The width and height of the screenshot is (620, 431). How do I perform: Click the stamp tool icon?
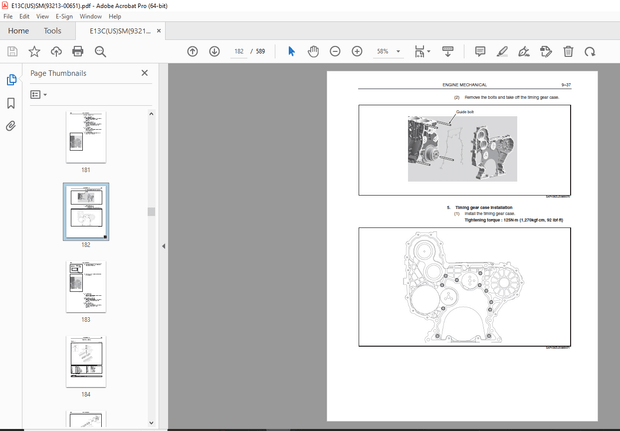pos(546,51)
